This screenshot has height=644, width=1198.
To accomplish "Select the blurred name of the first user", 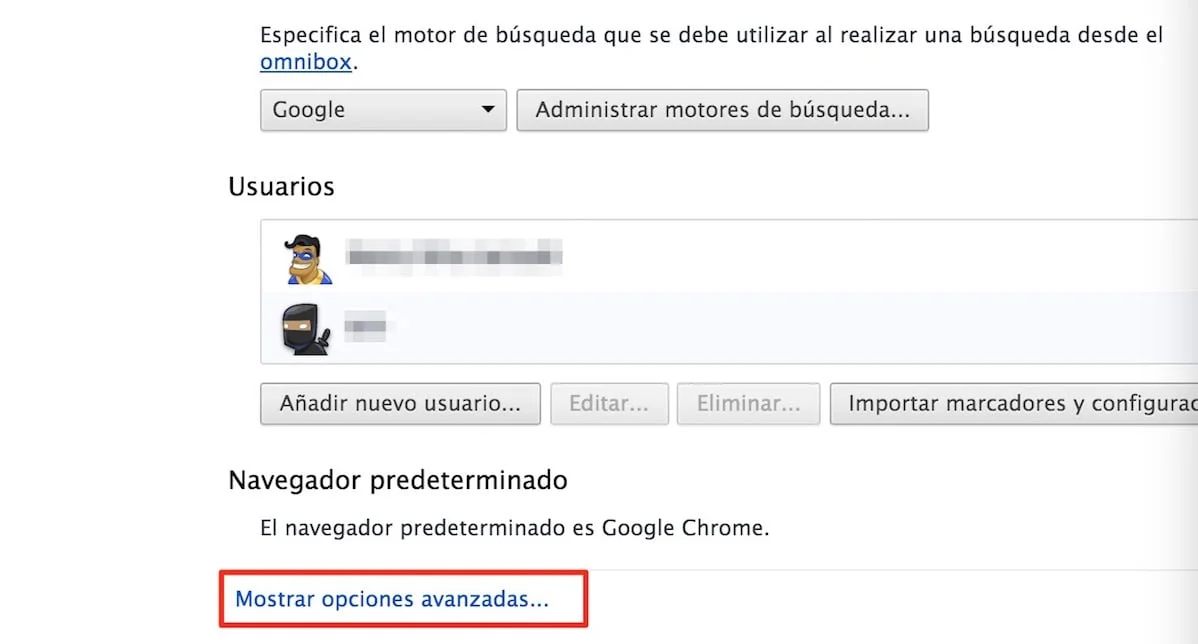I will [454, 253].
